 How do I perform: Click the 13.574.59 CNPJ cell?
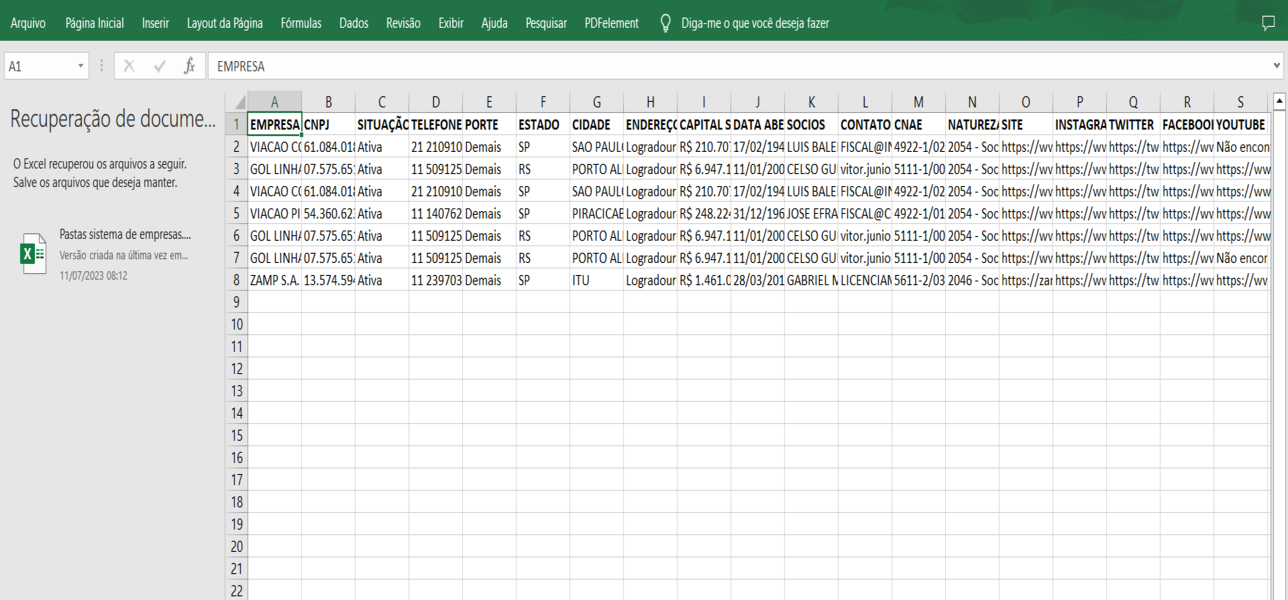point(328,280)
